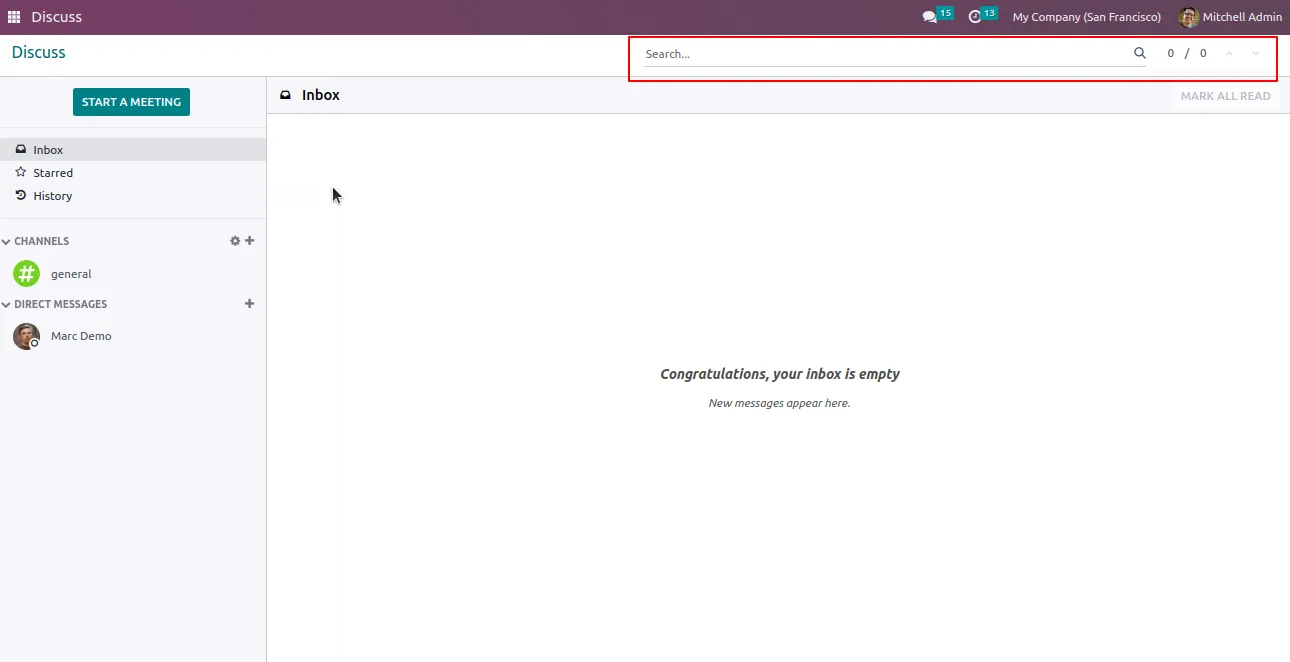Click Mitchell Admin's avatar picture
Screen dimensions: 1290x662
coord(1188,17)
